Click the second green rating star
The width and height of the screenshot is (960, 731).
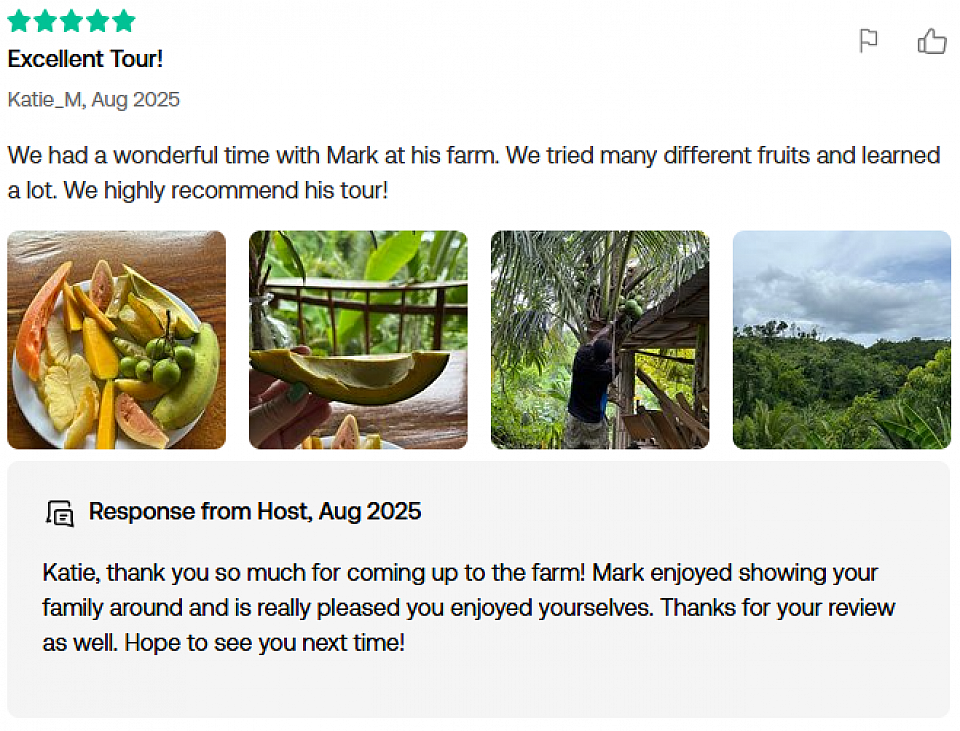coord(45,21)
